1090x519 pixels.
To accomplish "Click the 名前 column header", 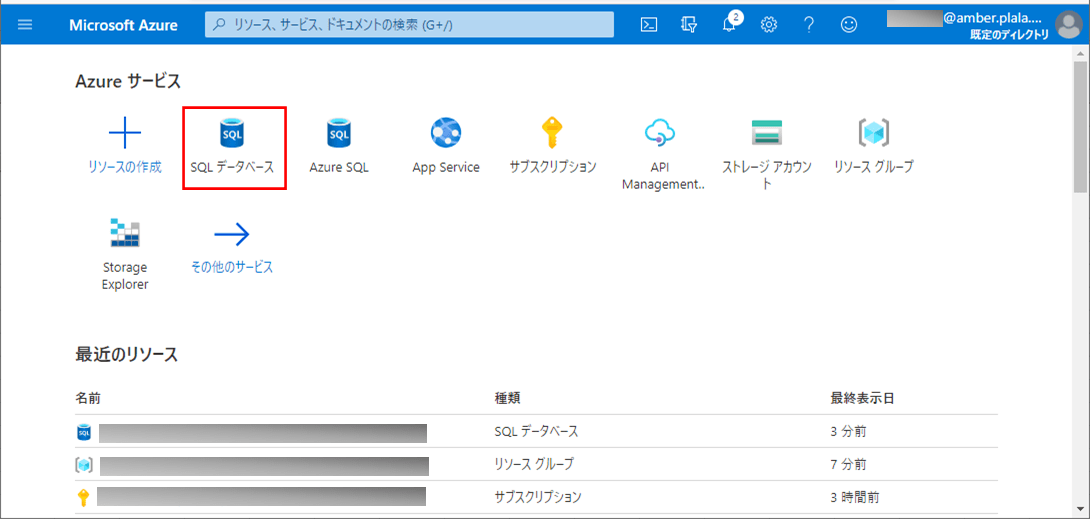I will [x=86, y=399].
